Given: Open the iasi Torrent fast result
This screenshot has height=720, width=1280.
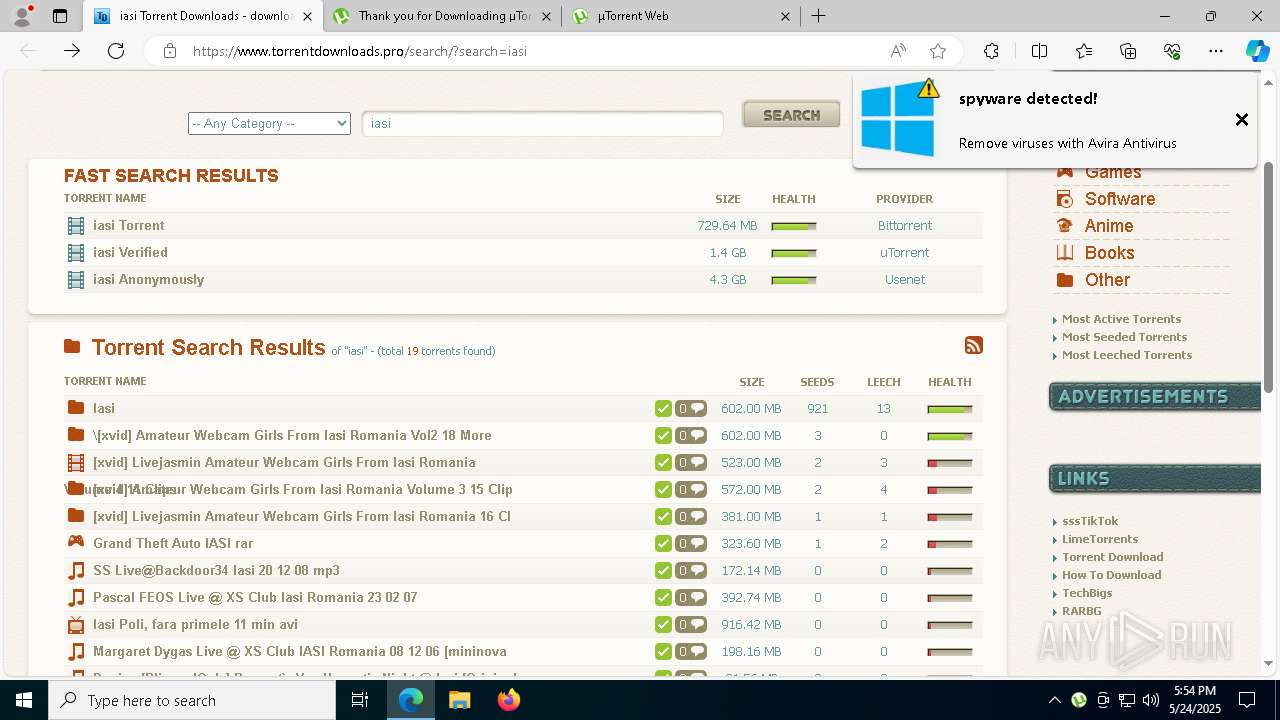Looking at the screenshot, I should click(x=128, y=225).
